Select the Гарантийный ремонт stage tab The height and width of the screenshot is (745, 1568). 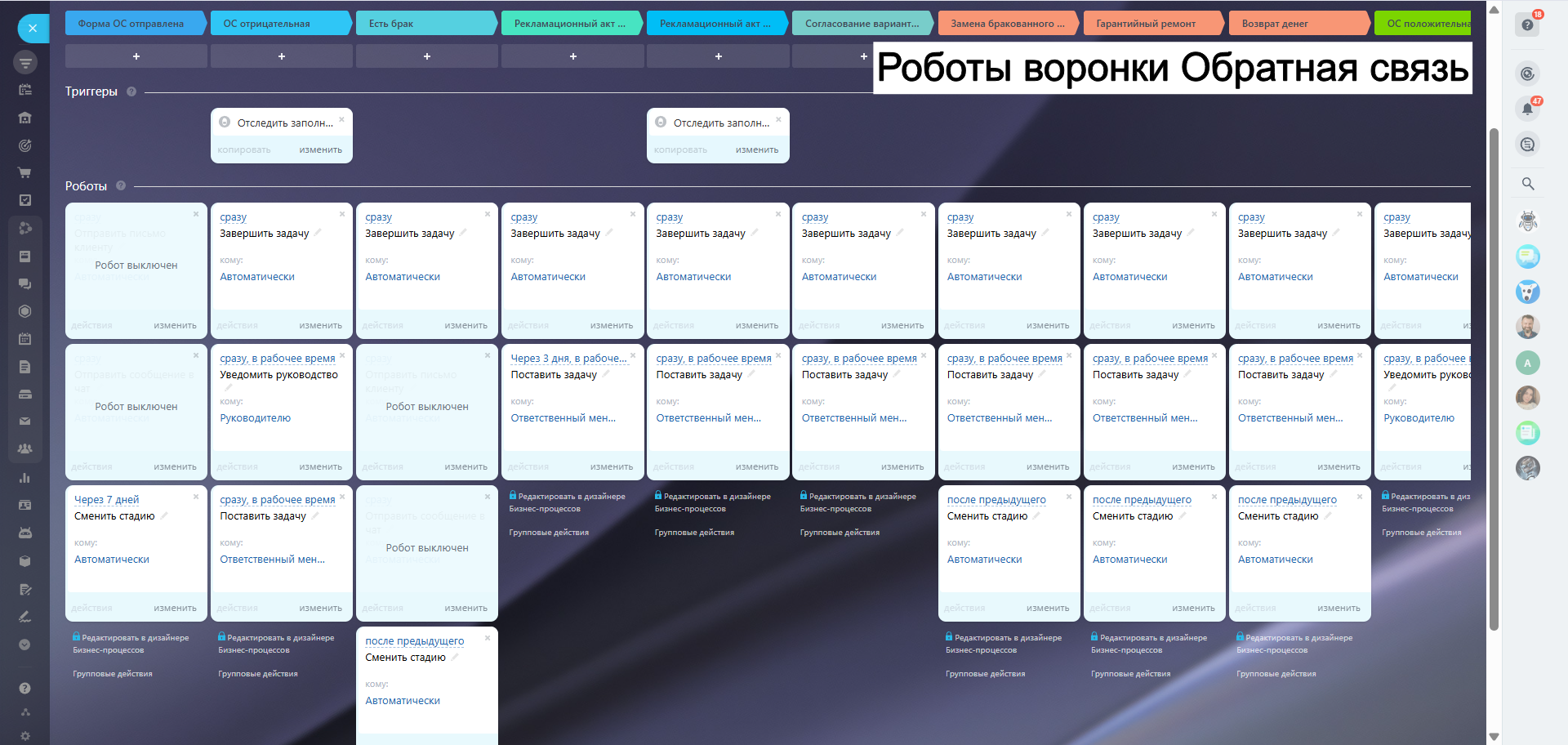pos(1151,24)
